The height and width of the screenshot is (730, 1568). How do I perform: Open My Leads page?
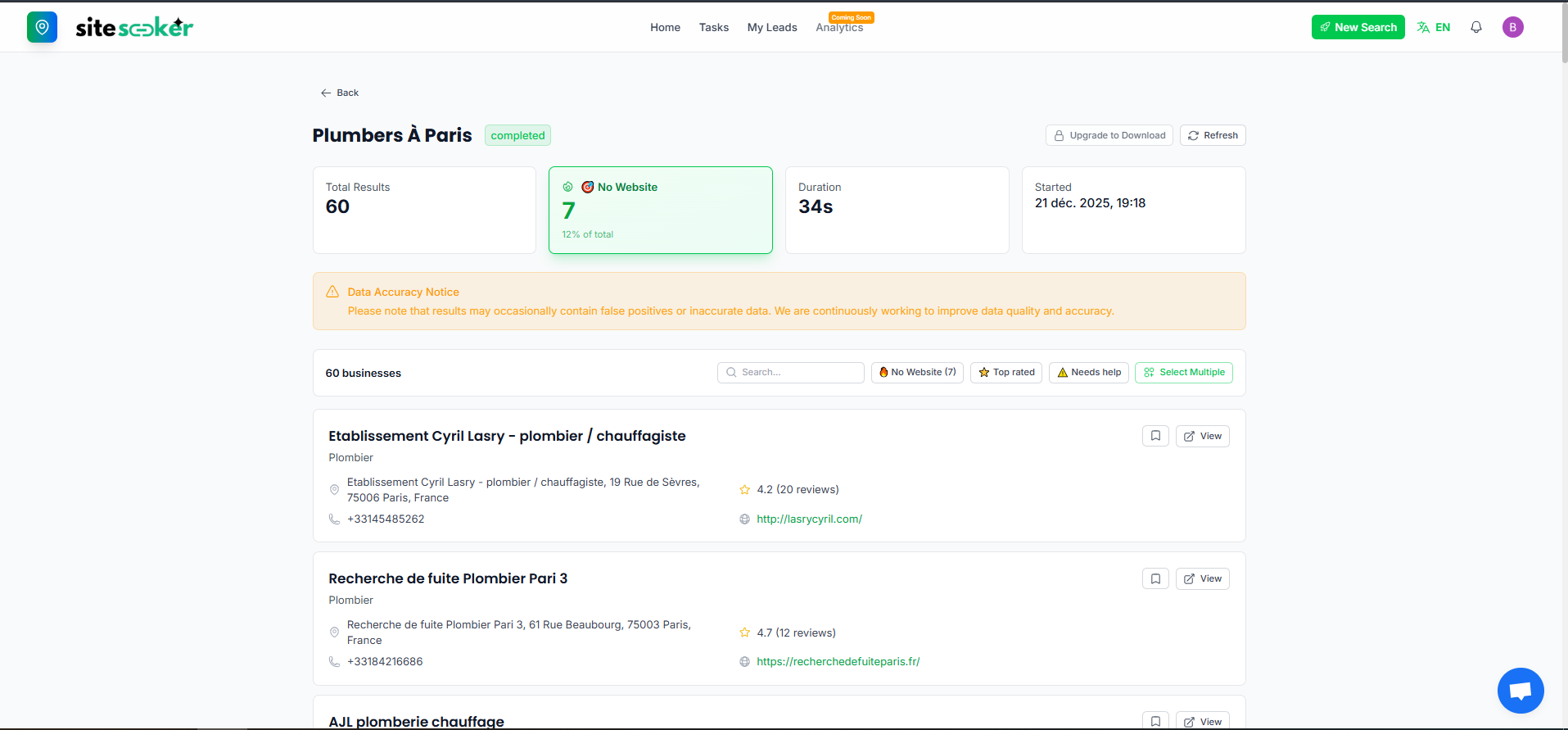click(772, 27)
